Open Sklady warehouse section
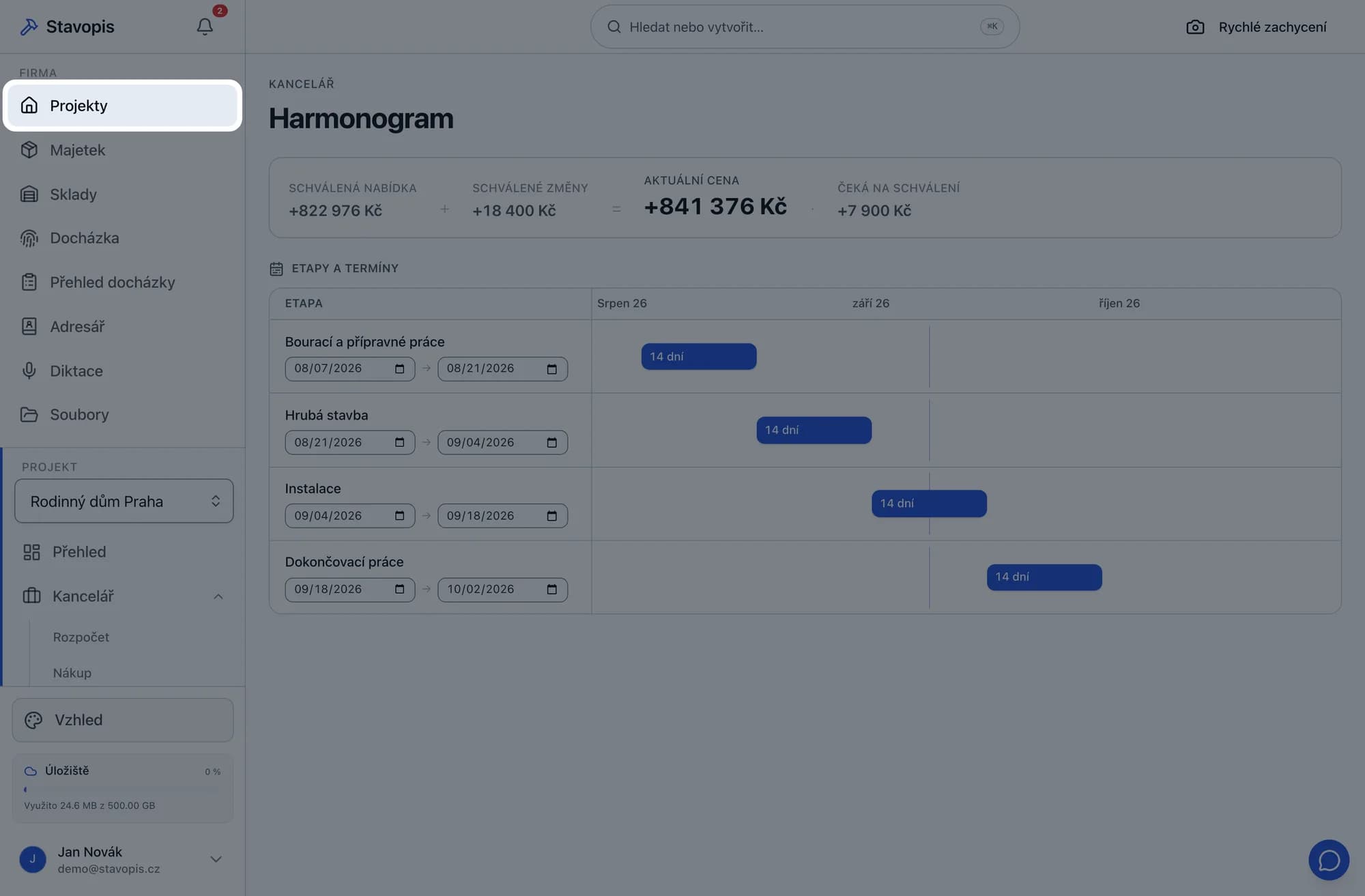 pos(123,194)
